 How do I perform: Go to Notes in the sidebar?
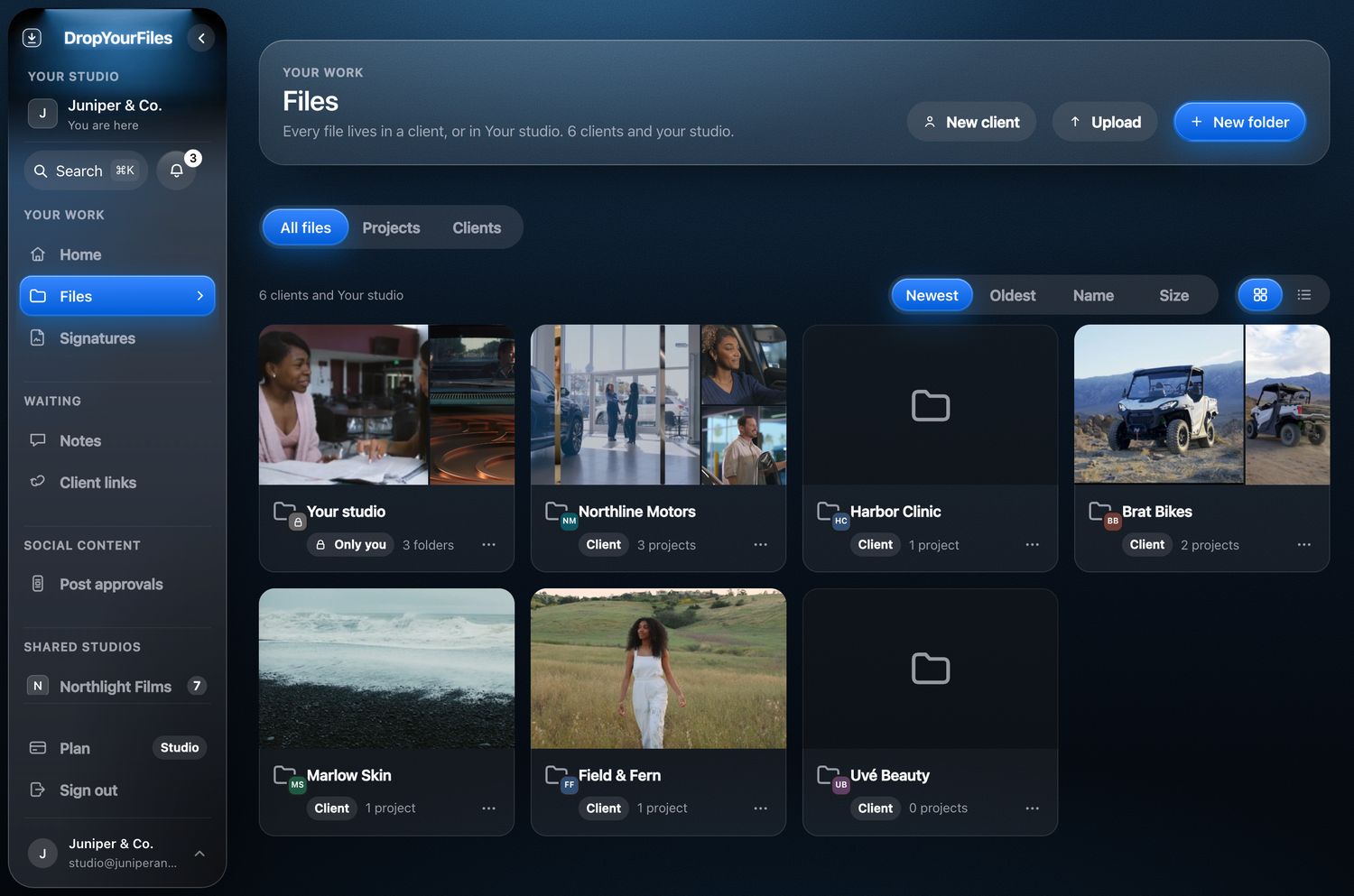tap(117, 440)
